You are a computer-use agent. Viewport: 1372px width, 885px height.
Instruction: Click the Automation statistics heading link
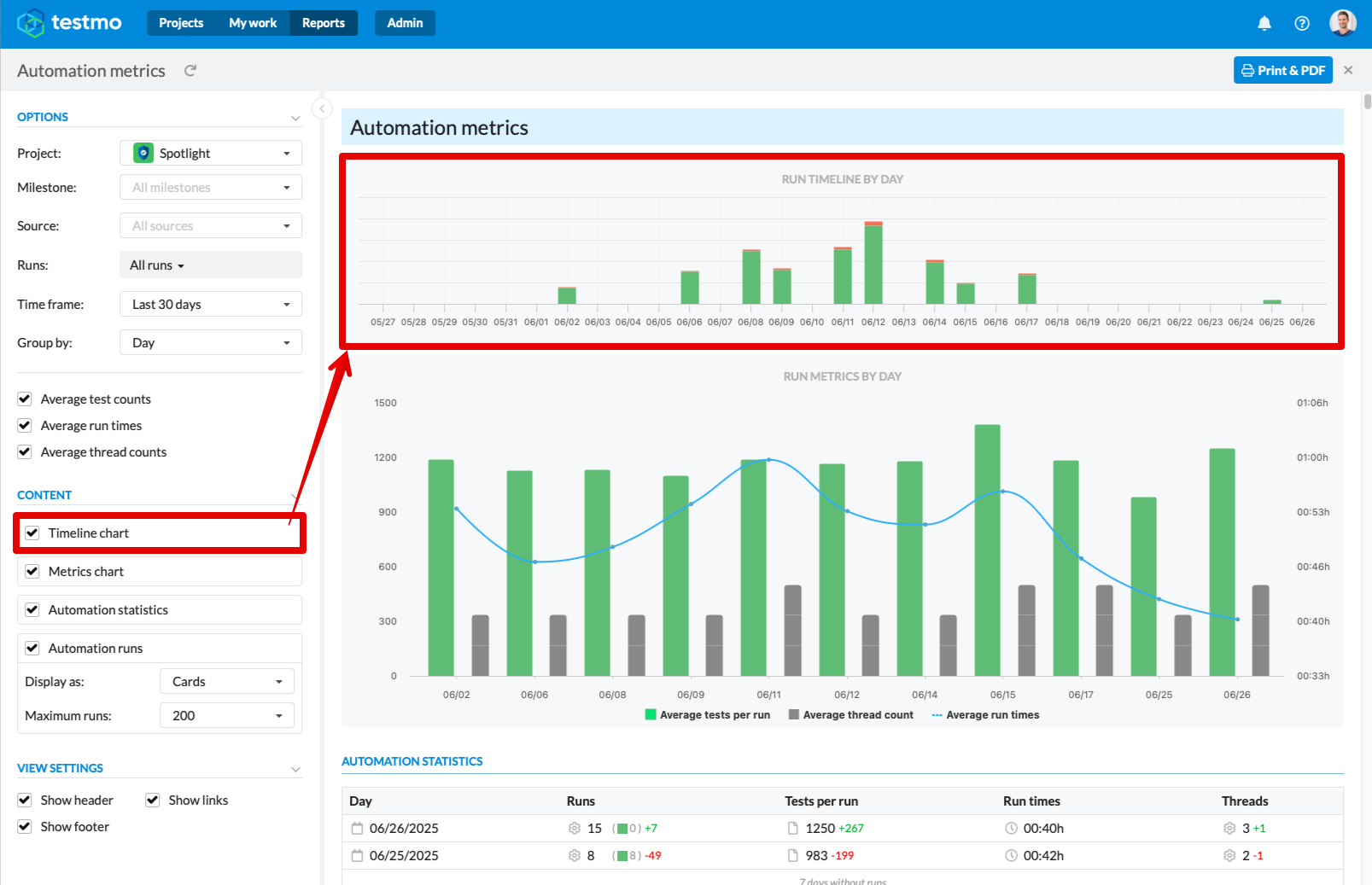(412, 760)
